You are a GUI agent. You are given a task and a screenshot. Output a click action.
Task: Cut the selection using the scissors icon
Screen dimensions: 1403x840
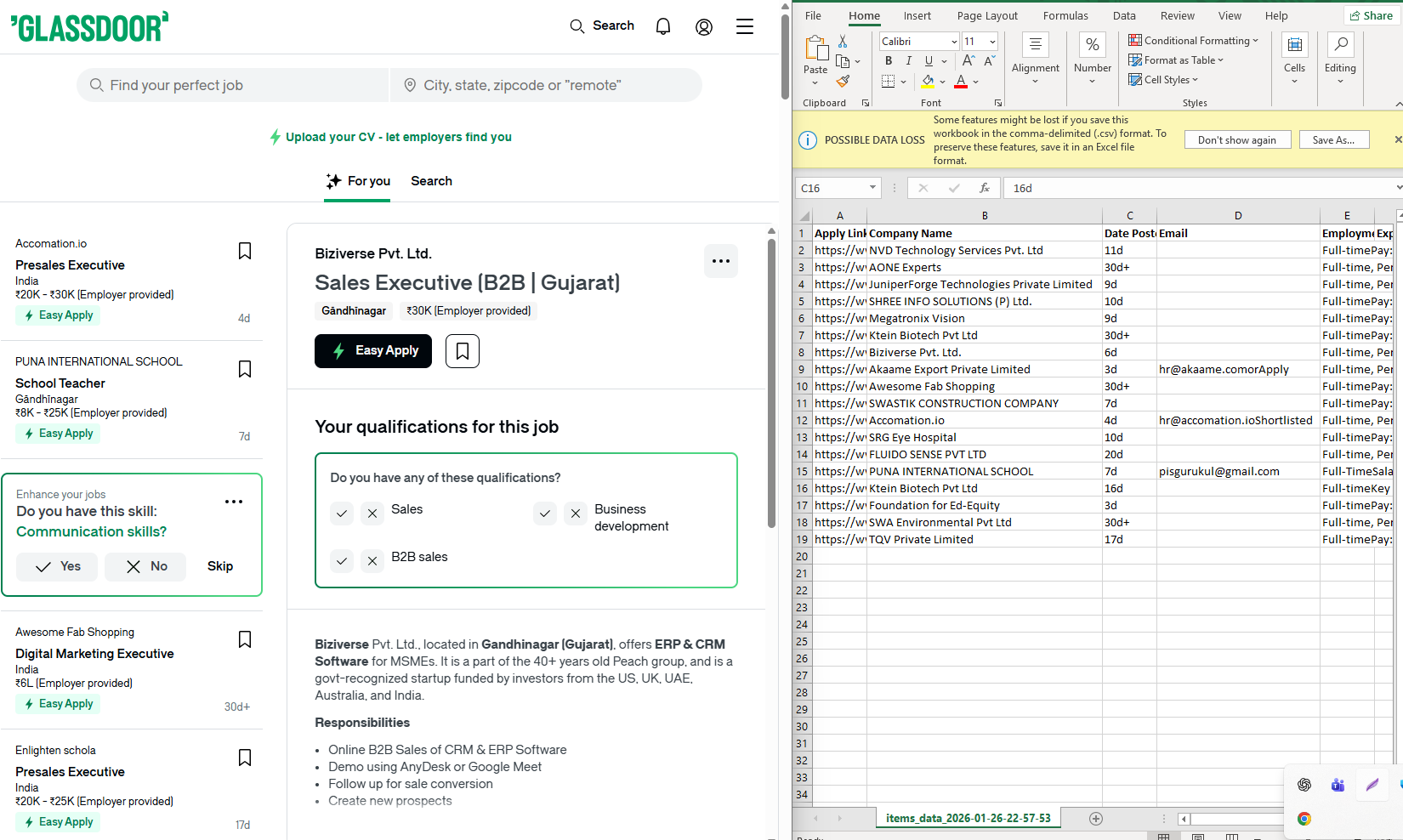pyautogui.click(x=843, y=40)
